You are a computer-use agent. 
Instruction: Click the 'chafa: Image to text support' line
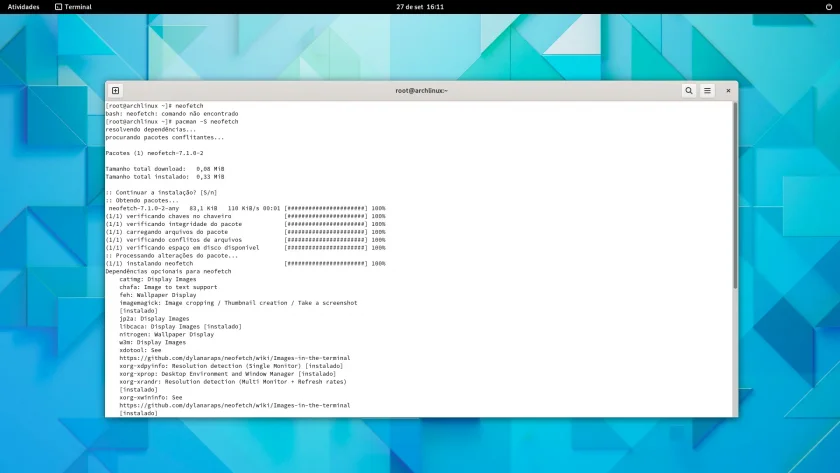[168, 287]
